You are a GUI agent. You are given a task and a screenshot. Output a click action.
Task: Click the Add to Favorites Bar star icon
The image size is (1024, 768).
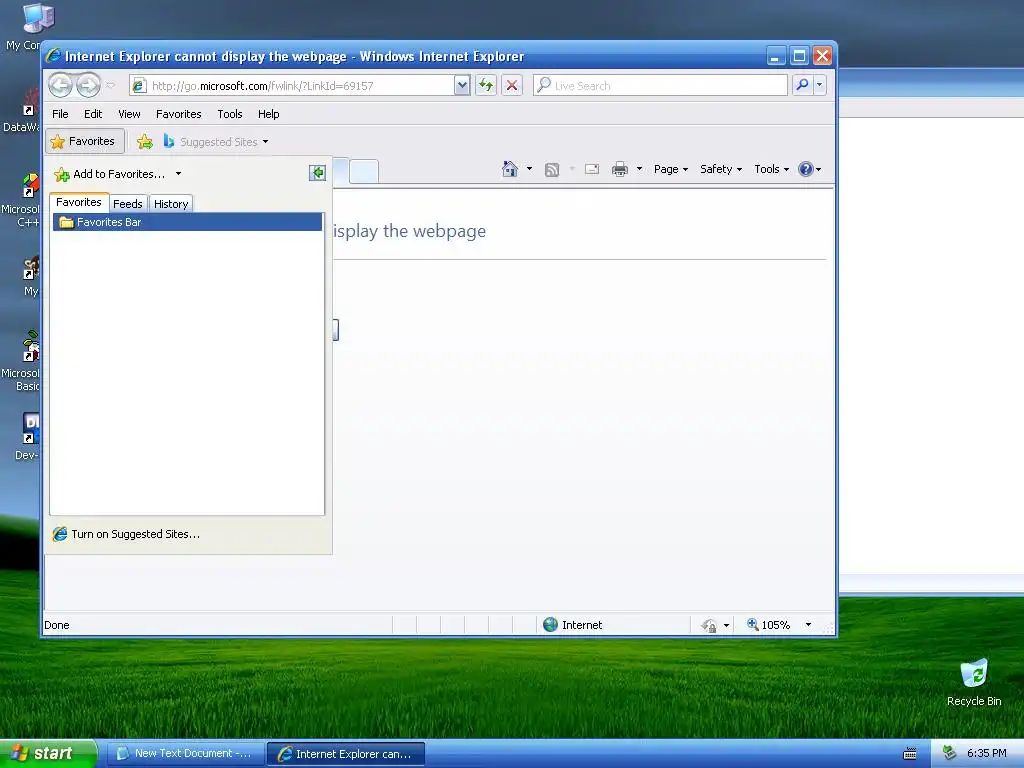pos(145,142)
